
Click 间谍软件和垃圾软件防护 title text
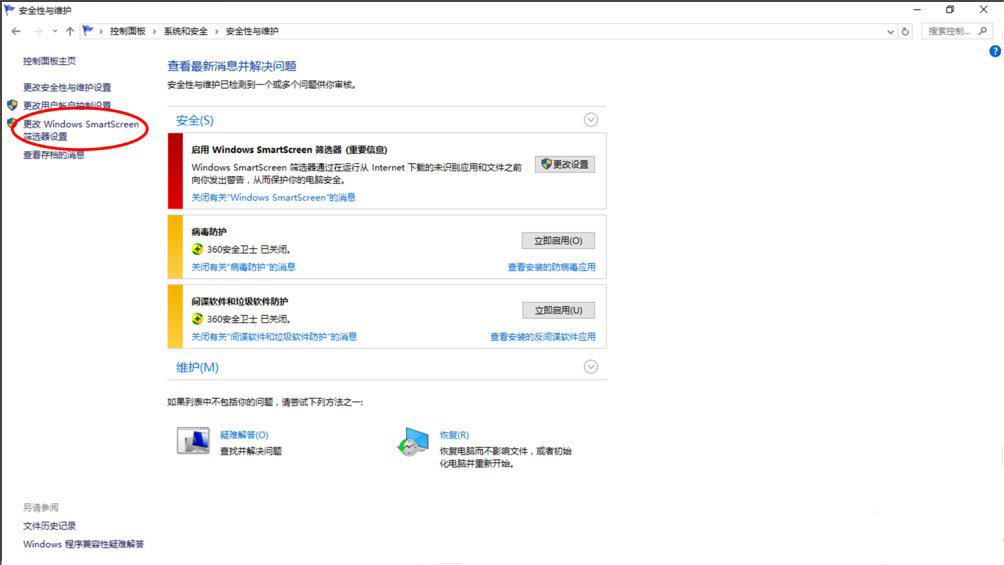click(239, 301)
